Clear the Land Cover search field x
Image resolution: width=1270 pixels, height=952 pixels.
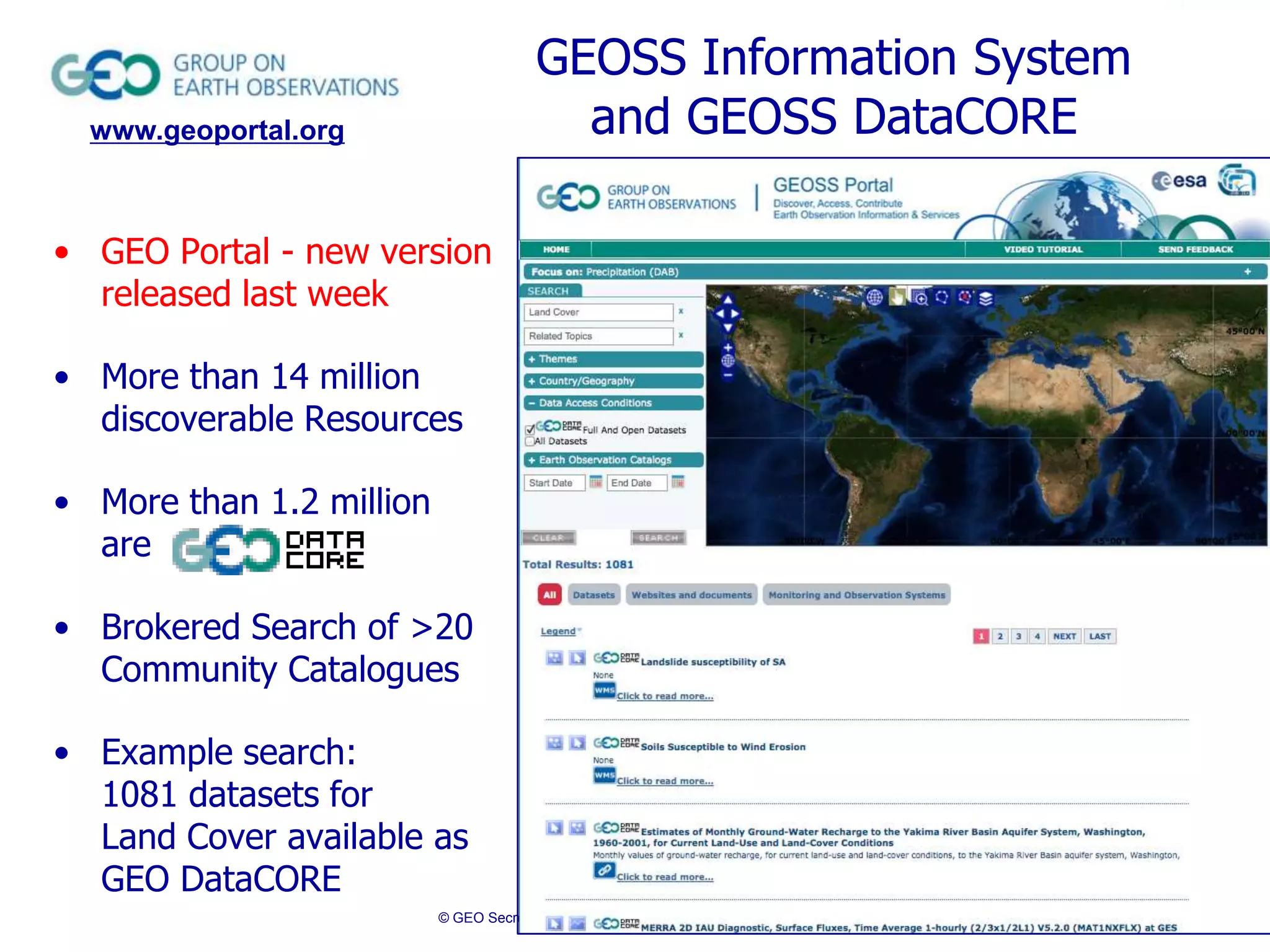(681, 311)
